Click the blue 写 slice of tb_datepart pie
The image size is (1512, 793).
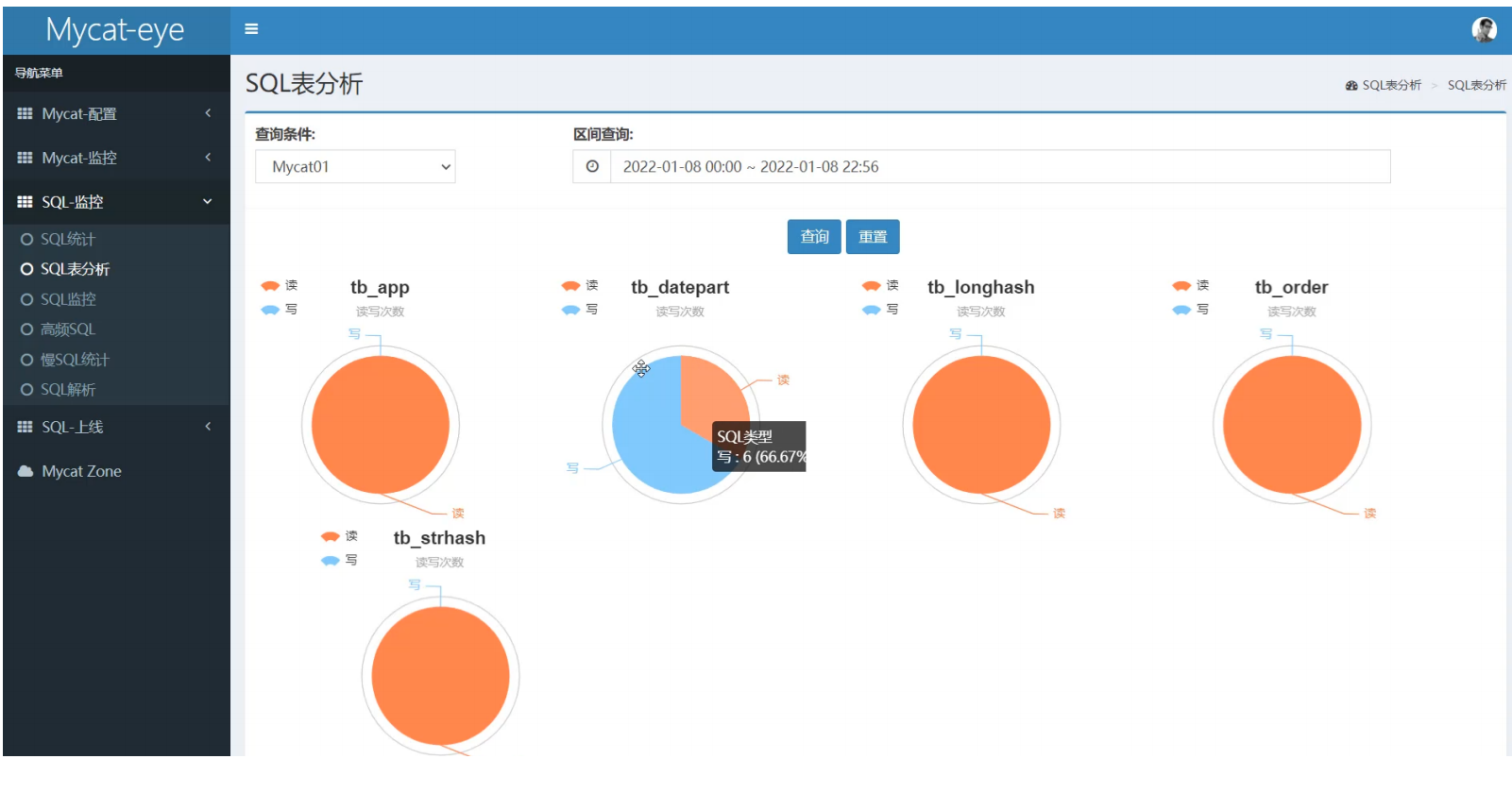652,444
